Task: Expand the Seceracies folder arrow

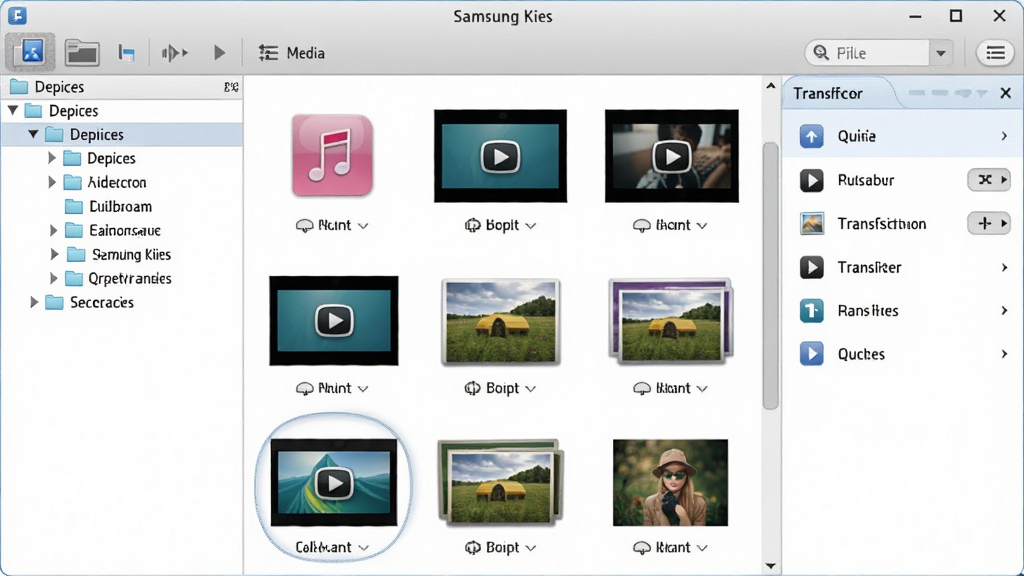Action: [x=34, y=302]
